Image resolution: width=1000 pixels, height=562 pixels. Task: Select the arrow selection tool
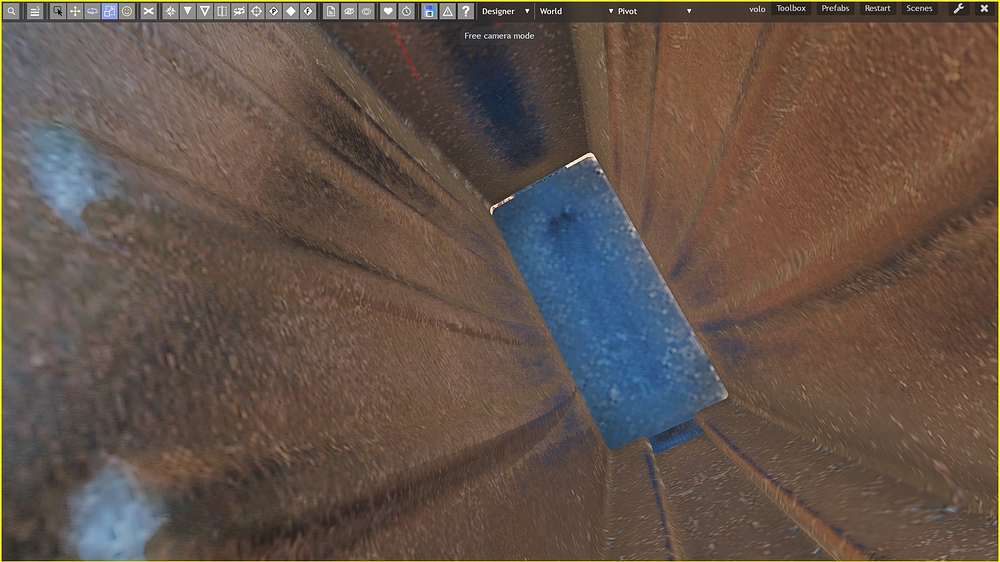[58, 11]
